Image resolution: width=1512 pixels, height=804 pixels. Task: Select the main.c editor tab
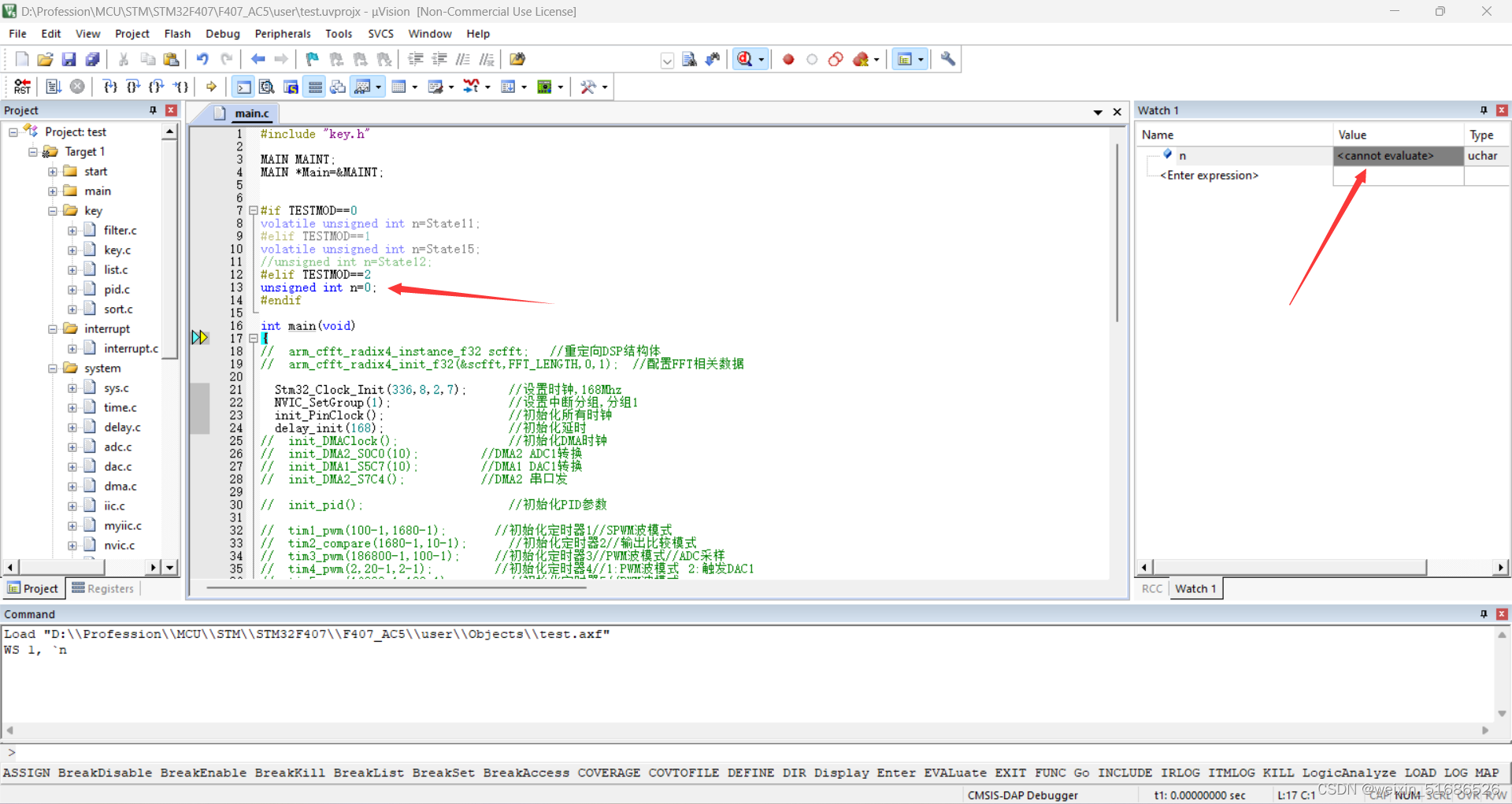tap(243, 113)
